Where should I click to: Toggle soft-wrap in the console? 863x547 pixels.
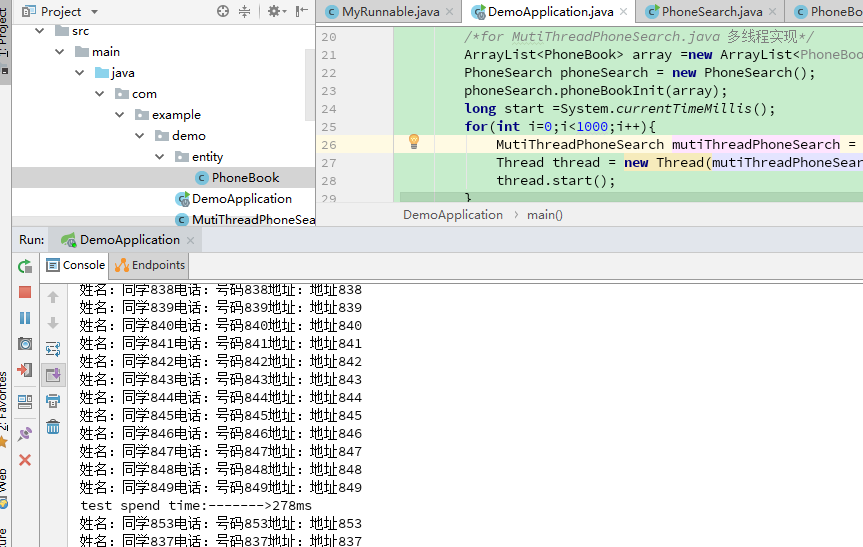53,349
